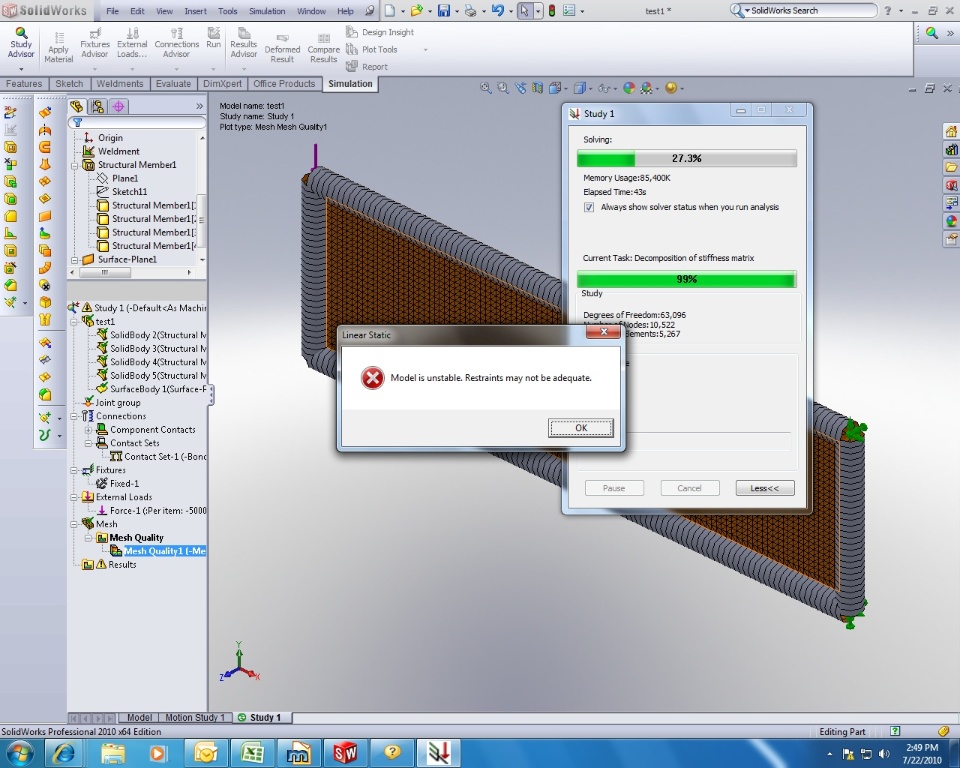Open the Simulation menu
The image size is (960, 768).
(267, 11)
